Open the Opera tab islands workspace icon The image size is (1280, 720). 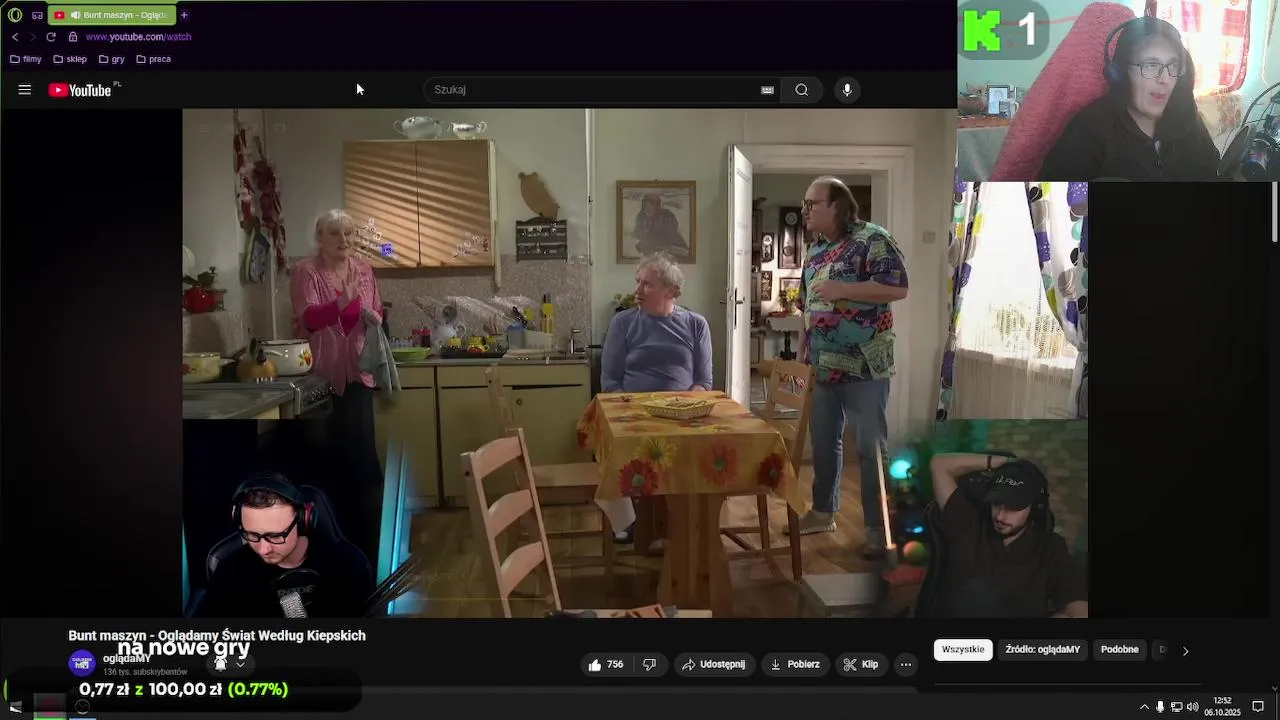tap(38, 15)
